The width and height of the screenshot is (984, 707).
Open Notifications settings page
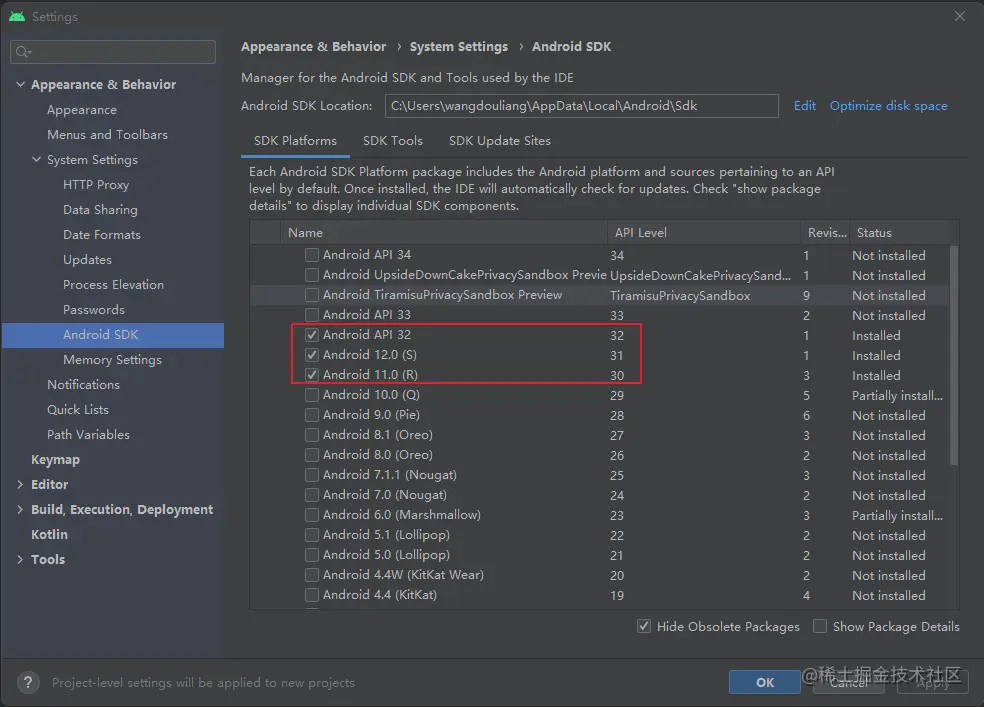tap(83, 385)
